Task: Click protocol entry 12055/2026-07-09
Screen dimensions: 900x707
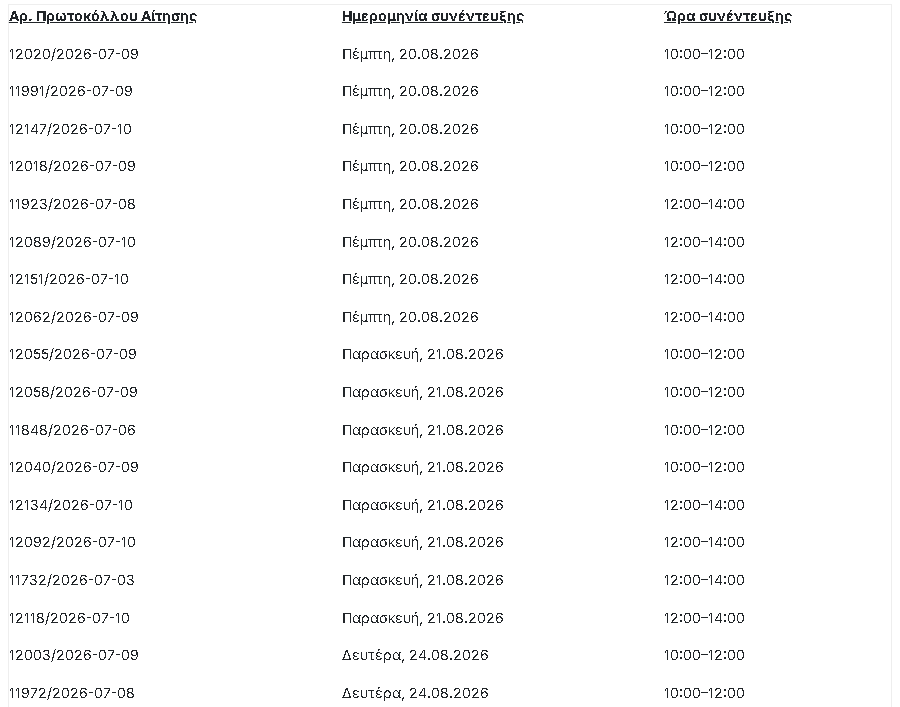Action: [x=73, y=354]
